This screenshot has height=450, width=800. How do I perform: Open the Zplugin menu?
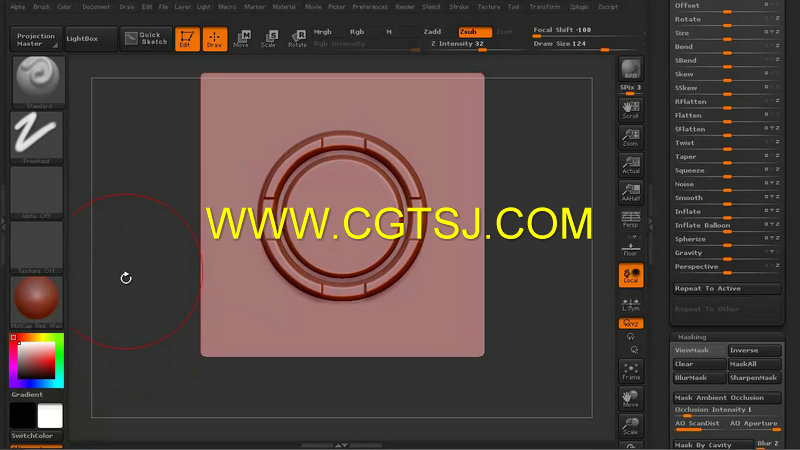click(x=579, y=7)
